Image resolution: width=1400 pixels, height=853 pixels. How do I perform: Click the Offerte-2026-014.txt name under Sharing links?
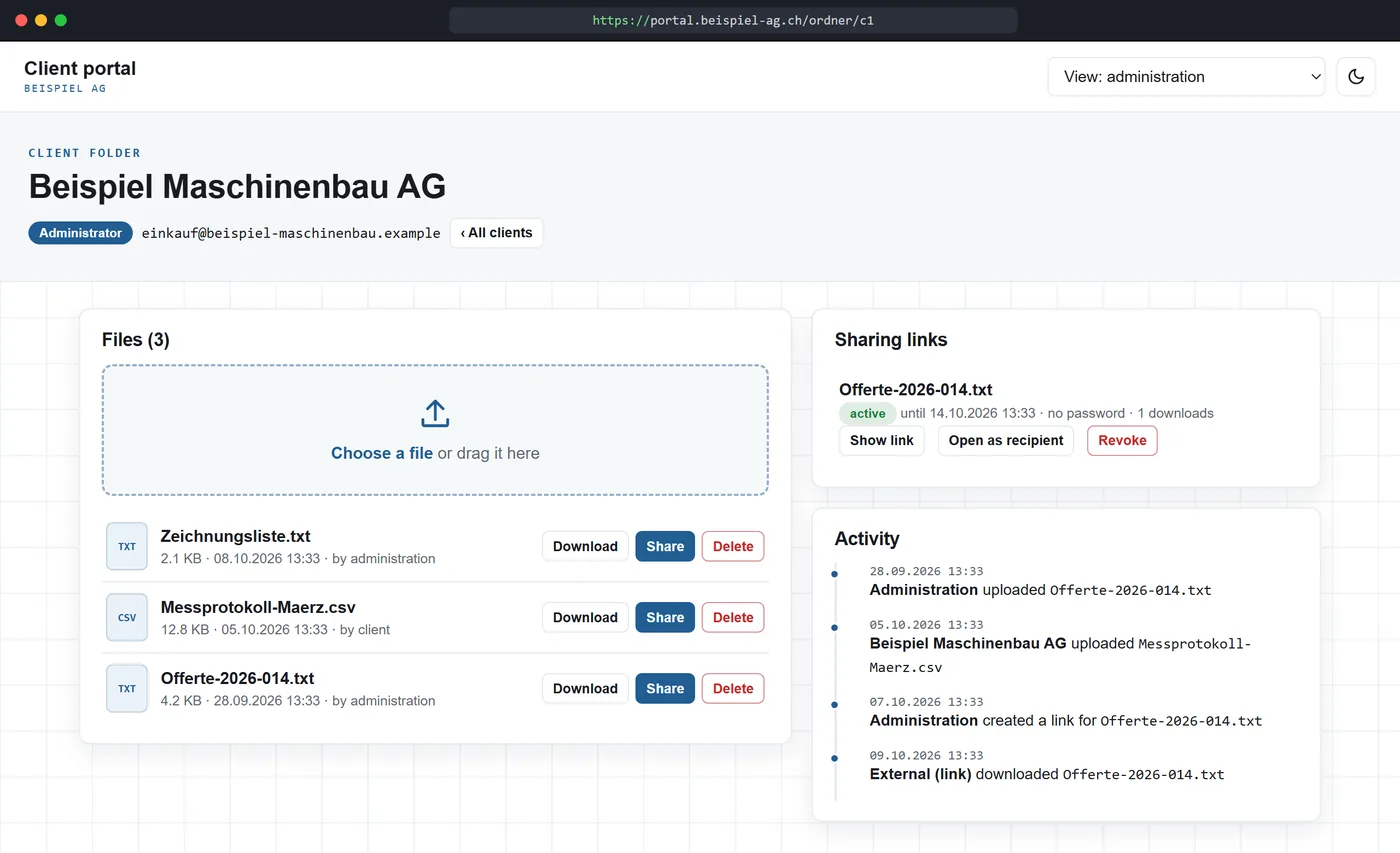(916, 390)
